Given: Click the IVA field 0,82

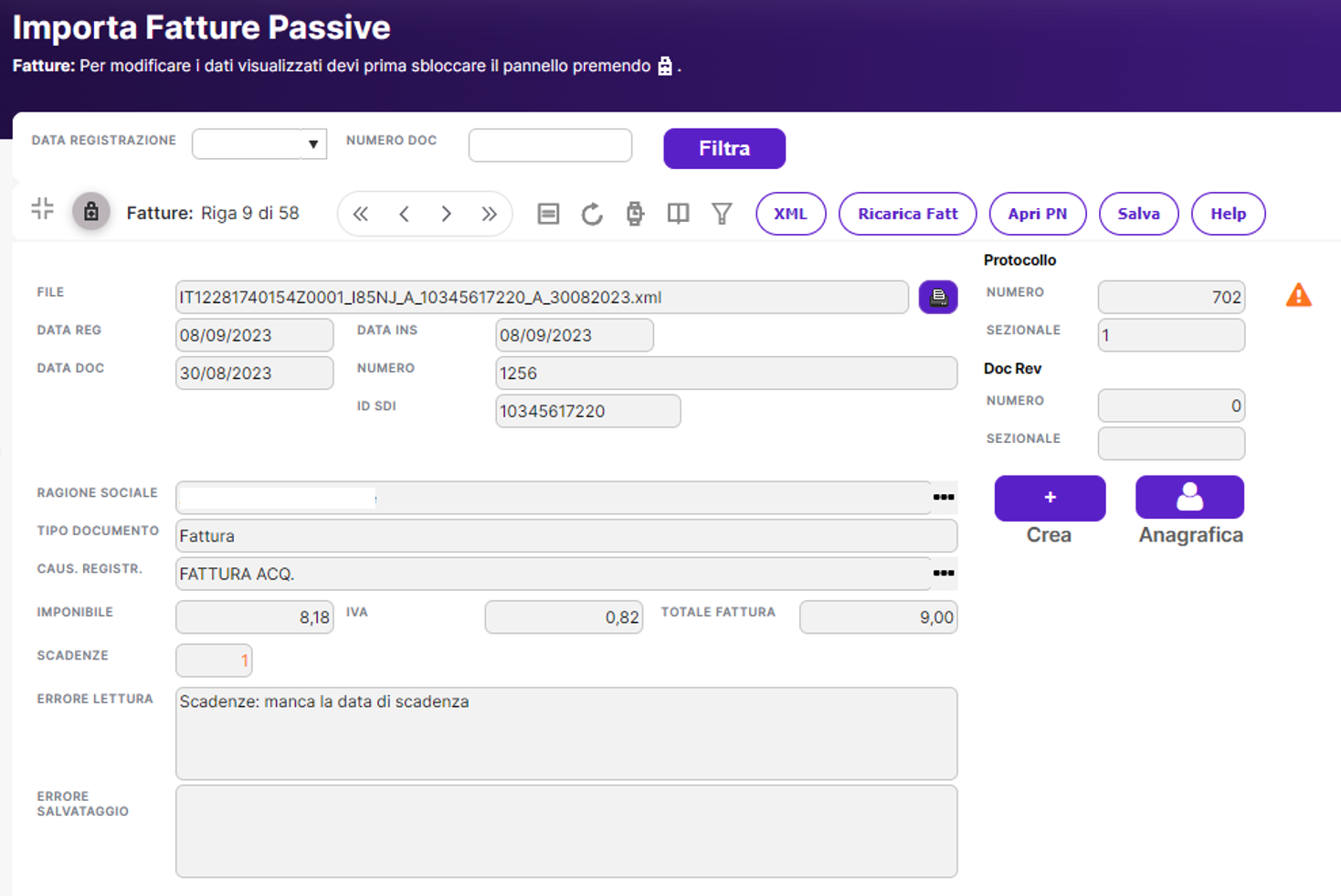Looking at the screenshot, I should [564, 617].
